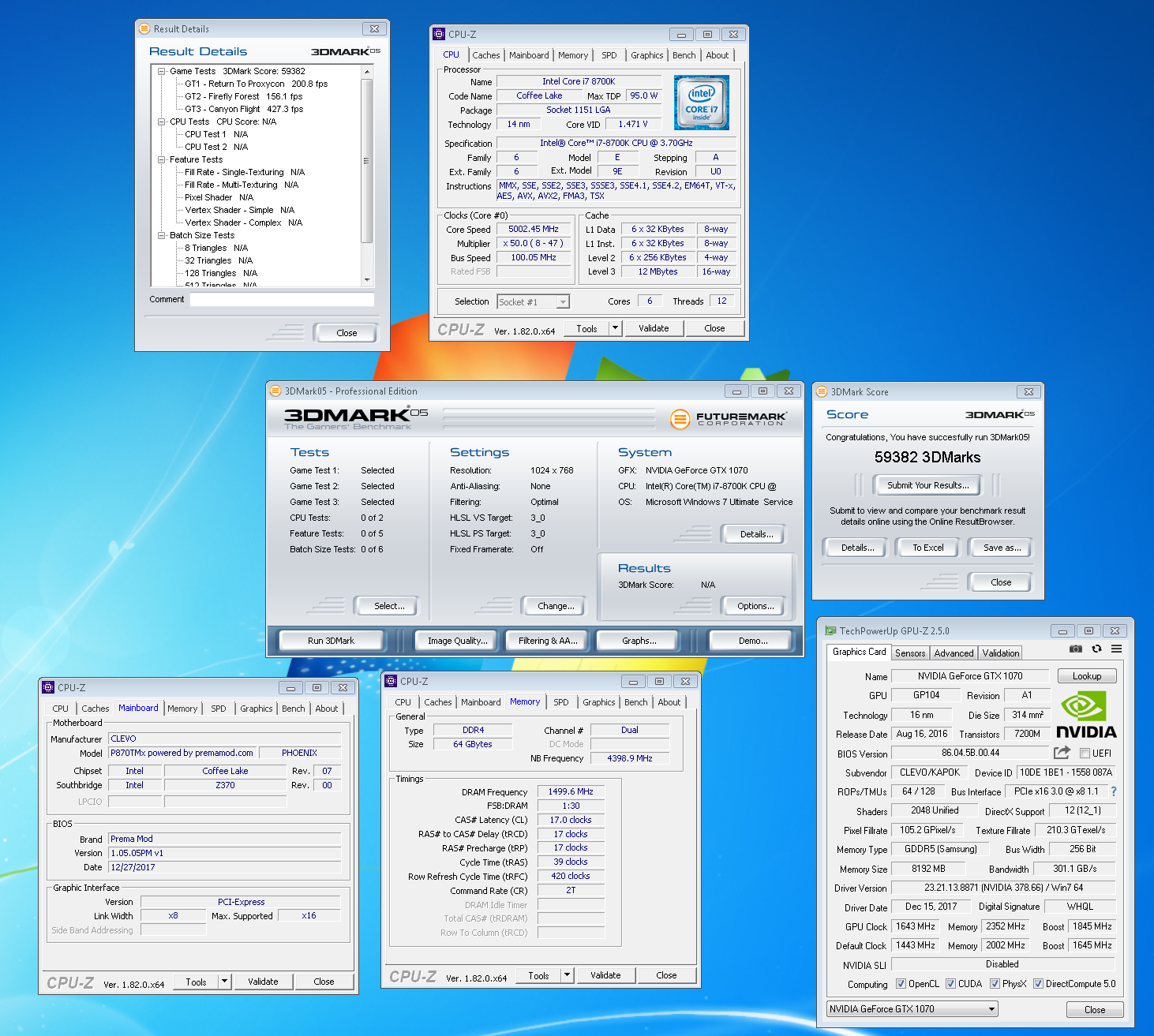
Task: Toggle the PhysX checkbox
Action: [x=995, y=984]
